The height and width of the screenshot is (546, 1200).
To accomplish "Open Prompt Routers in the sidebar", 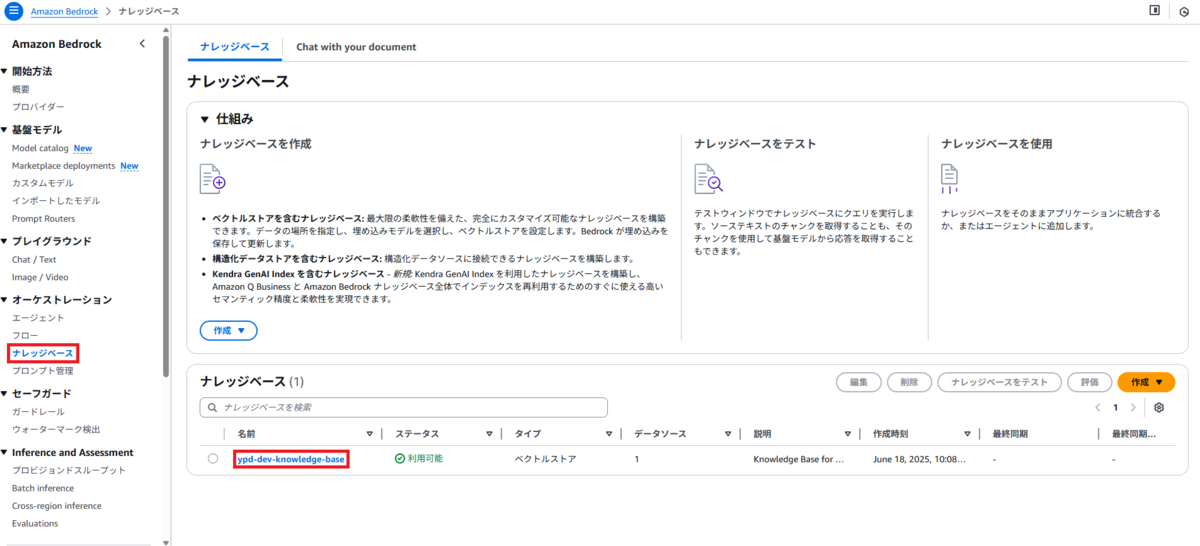I will (43, 218).
